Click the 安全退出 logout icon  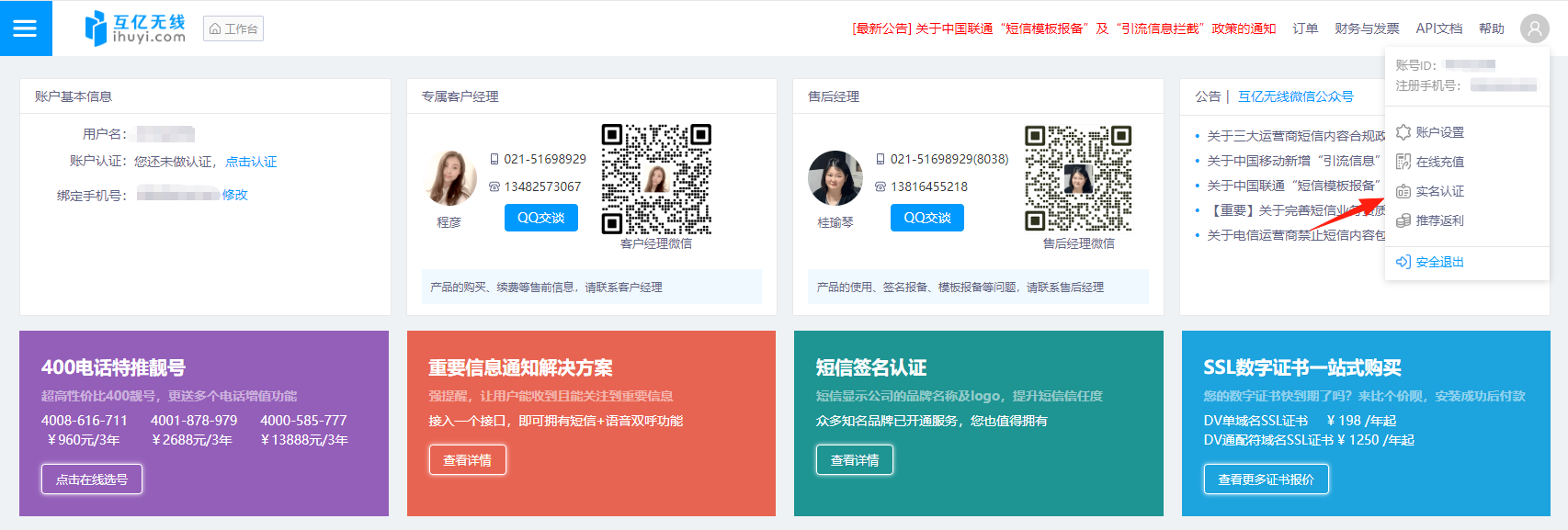pyautogui.click(x=1403, y=262)
